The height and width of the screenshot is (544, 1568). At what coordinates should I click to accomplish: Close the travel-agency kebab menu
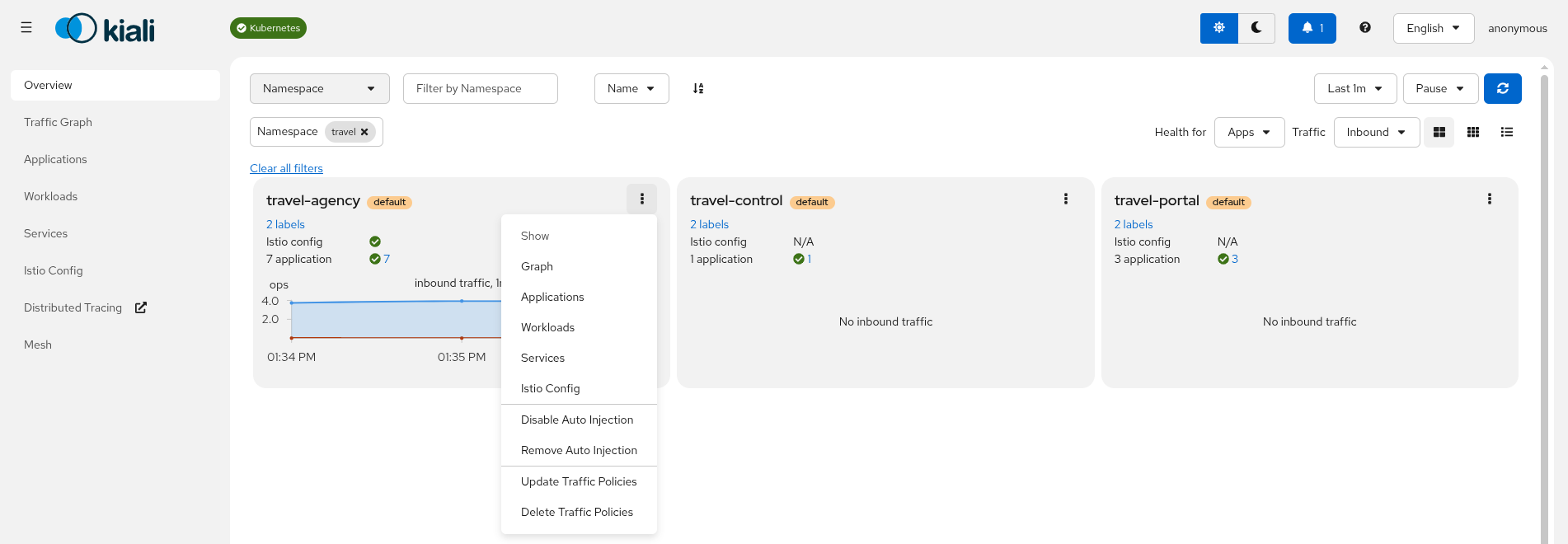(641, 199)
